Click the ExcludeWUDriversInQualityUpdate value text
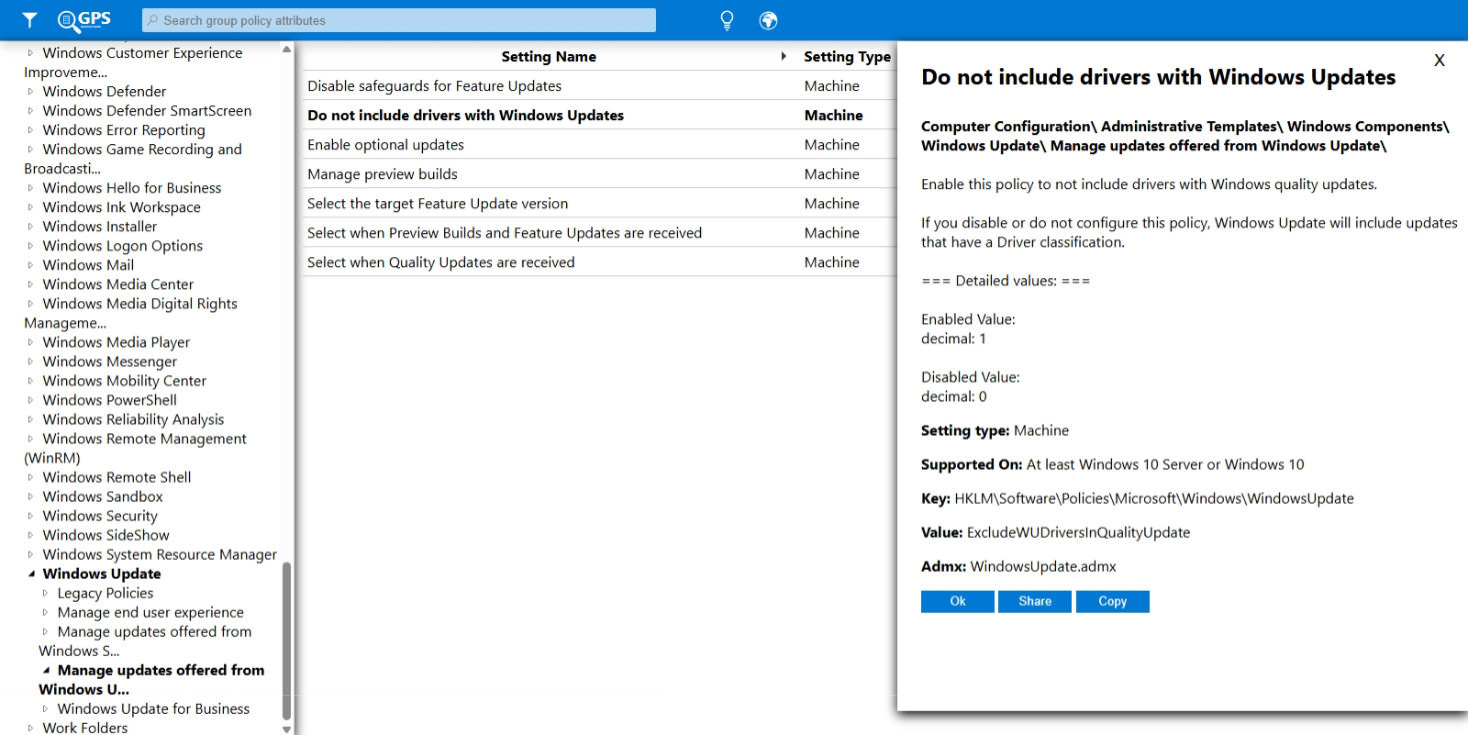The image size is (1468, 735). pyautogui.click(x=1078, y=532)
